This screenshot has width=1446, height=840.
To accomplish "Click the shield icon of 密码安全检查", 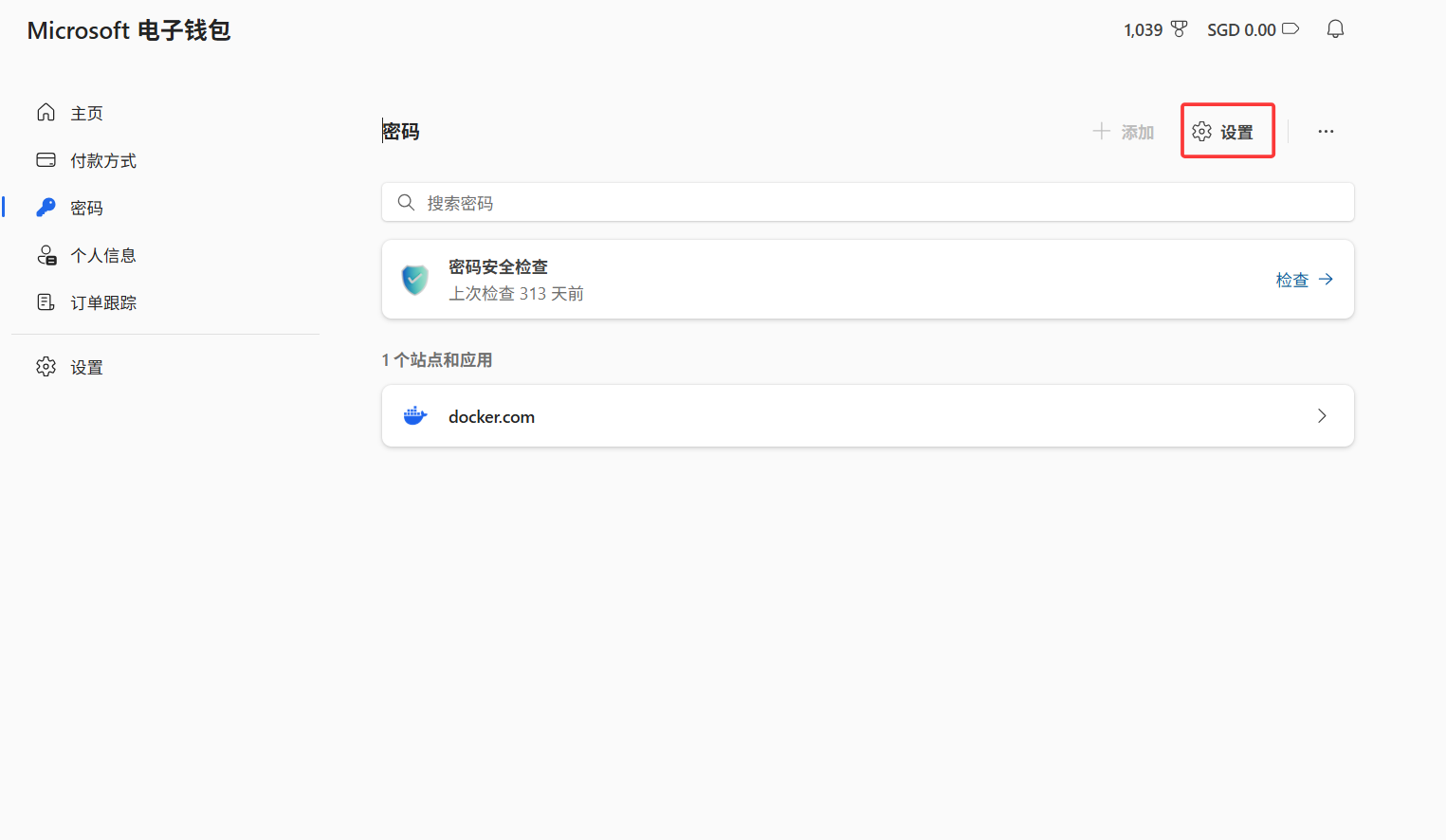I will [x=415, y=280].
